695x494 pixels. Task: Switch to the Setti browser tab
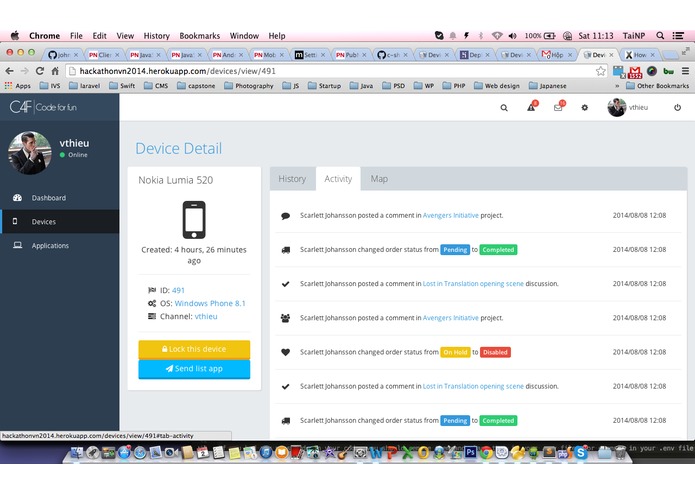click(x=310, y=54)
